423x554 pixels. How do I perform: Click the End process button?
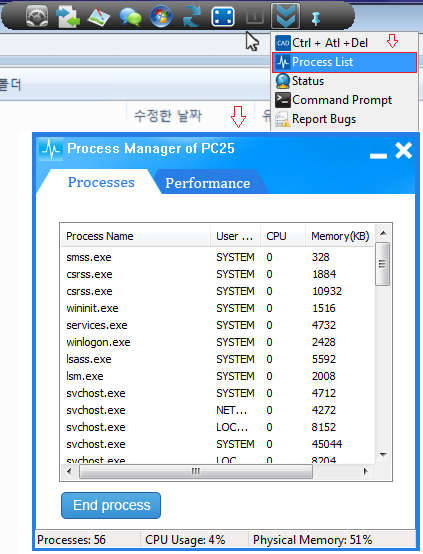click(111, 505)
